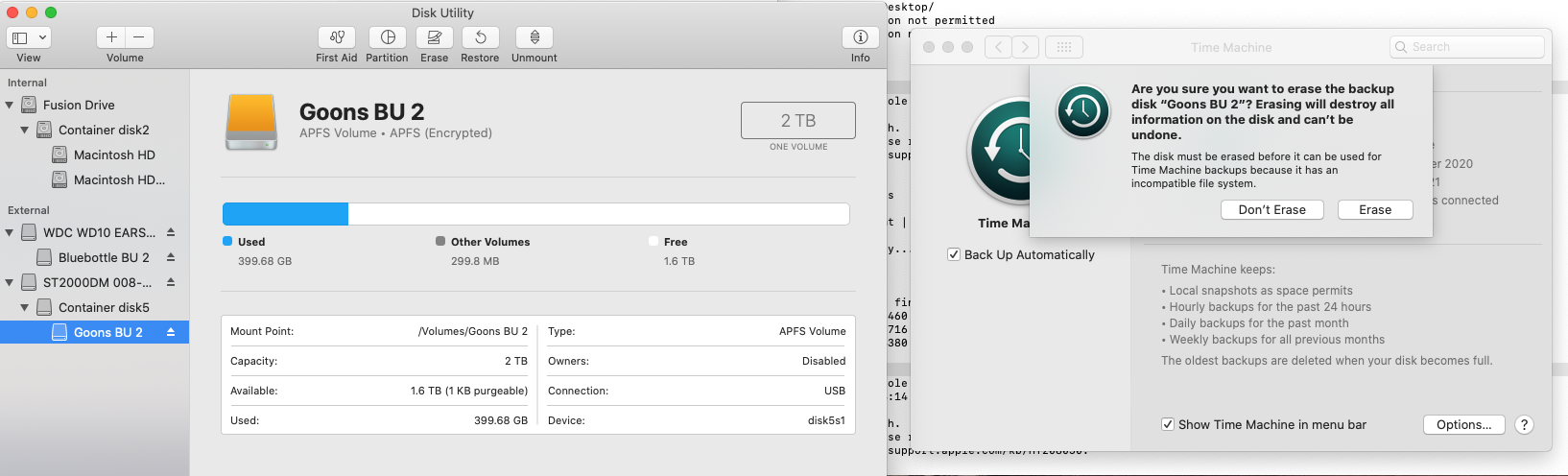The width and height of the screenshot is (1568, 476).
Task: Click the gray Other Volumes legend swatch
Action: click(440, 242)
